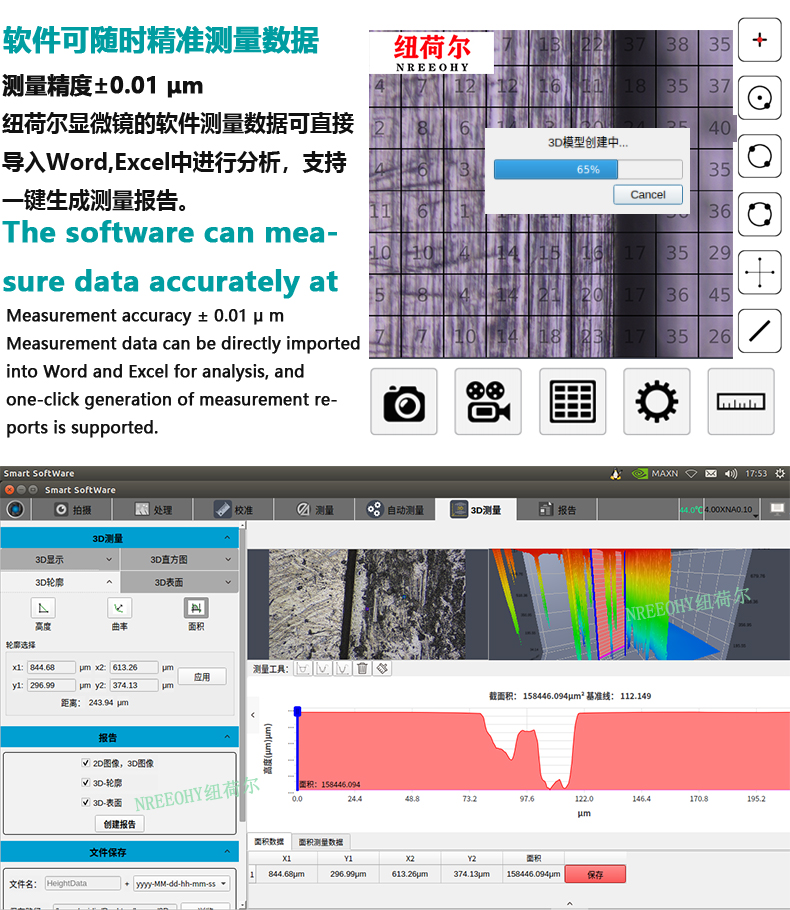
Task: Select the straight line measurement tool
Action: (x=759, y=330)
